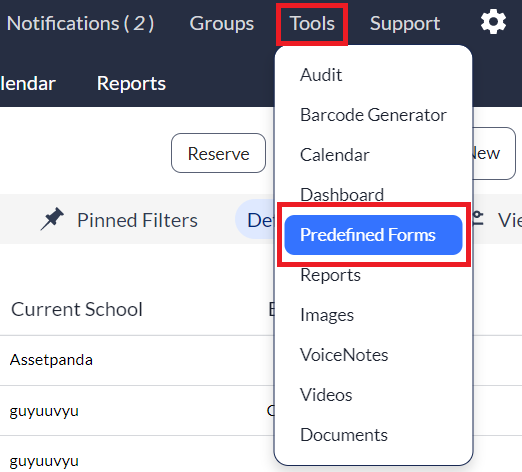Image resolution: width=522 pixels, height=472 pixels.
Task: Select Calendar in the Tools dropdown
Action: point(335,155)
